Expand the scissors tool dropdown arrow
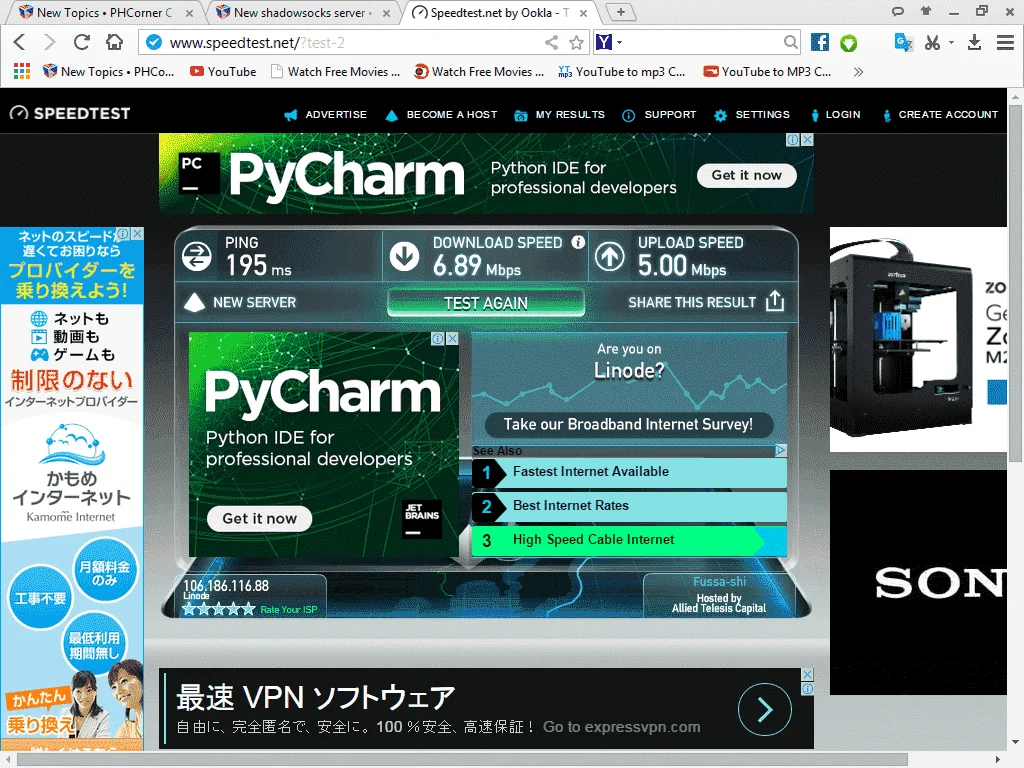 tap(952, 42)
